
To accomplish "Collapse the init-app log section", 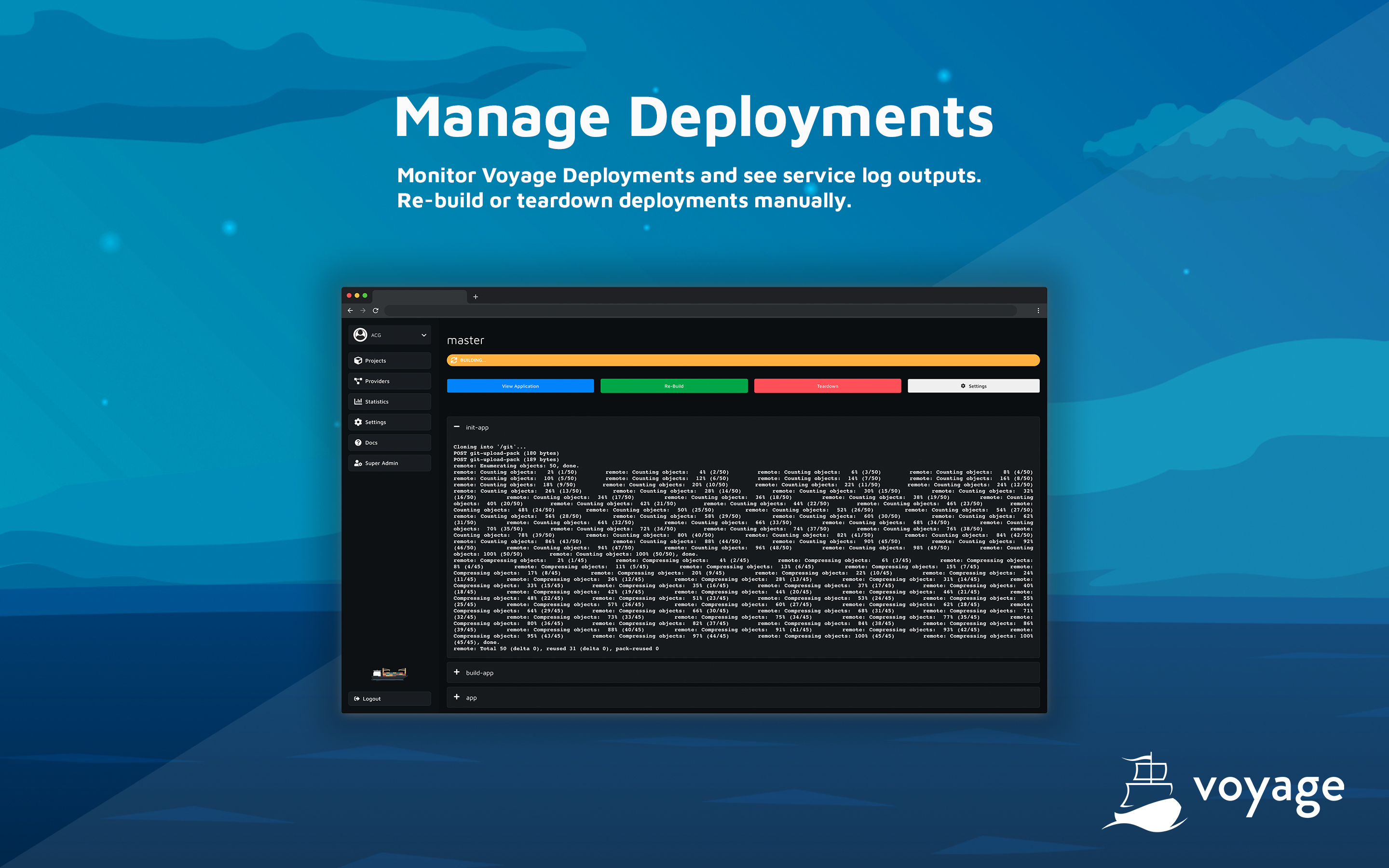I will coord(457,427).
